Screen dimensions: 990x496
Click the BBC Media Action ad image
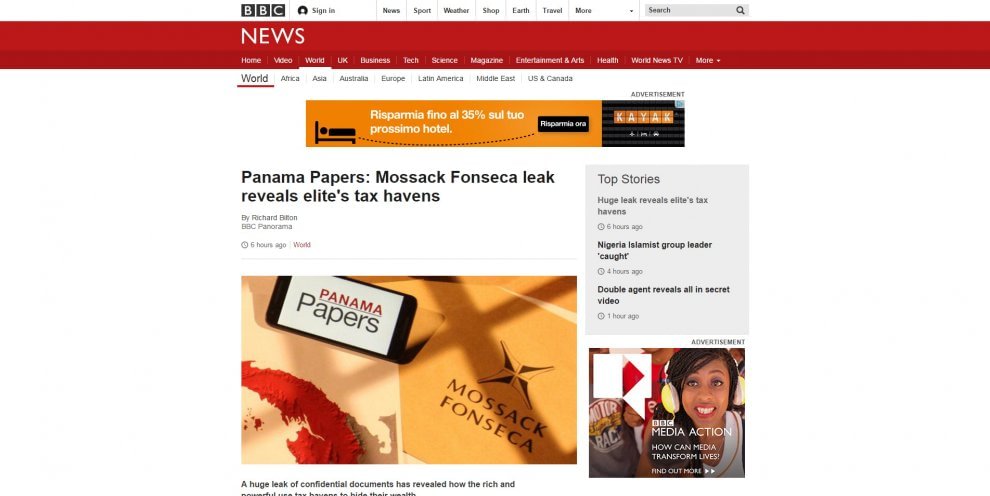click(667, 413)
